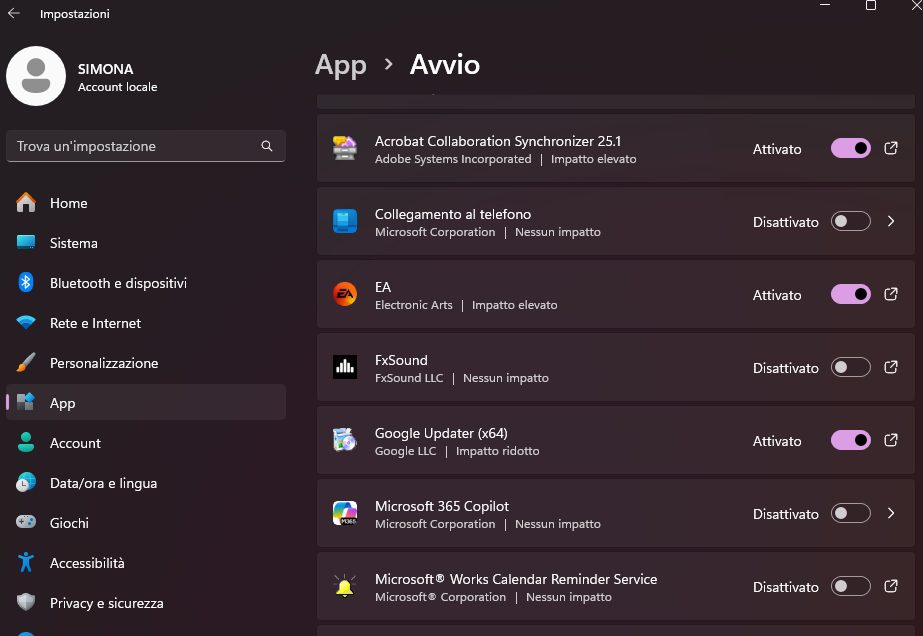
Task: Open Rete e Internet settings
Action: coord(145,323)
